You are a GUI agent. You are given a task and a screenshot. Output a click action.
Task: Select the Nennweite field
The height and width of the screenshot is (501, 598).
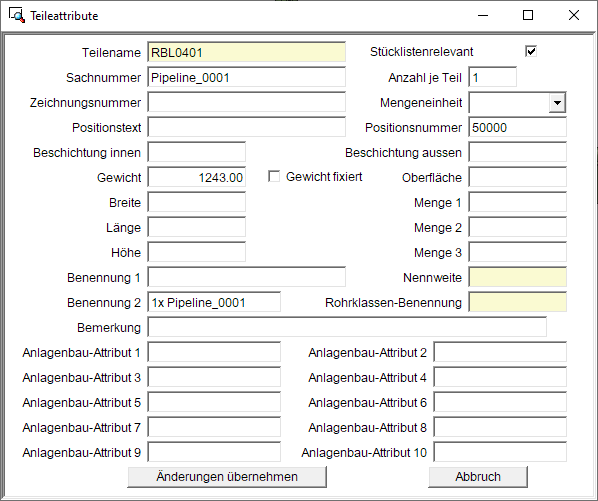pos(518,277)
